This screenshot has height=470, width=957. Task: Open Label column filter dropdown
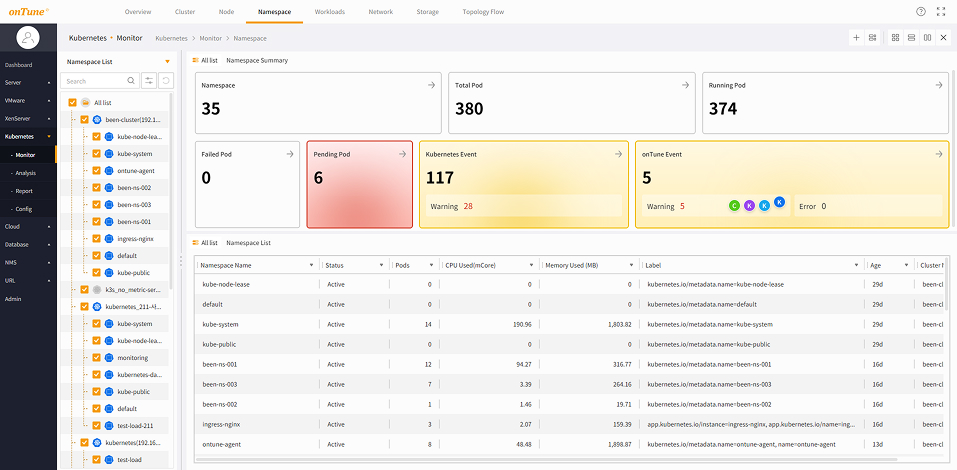(858, 266)
